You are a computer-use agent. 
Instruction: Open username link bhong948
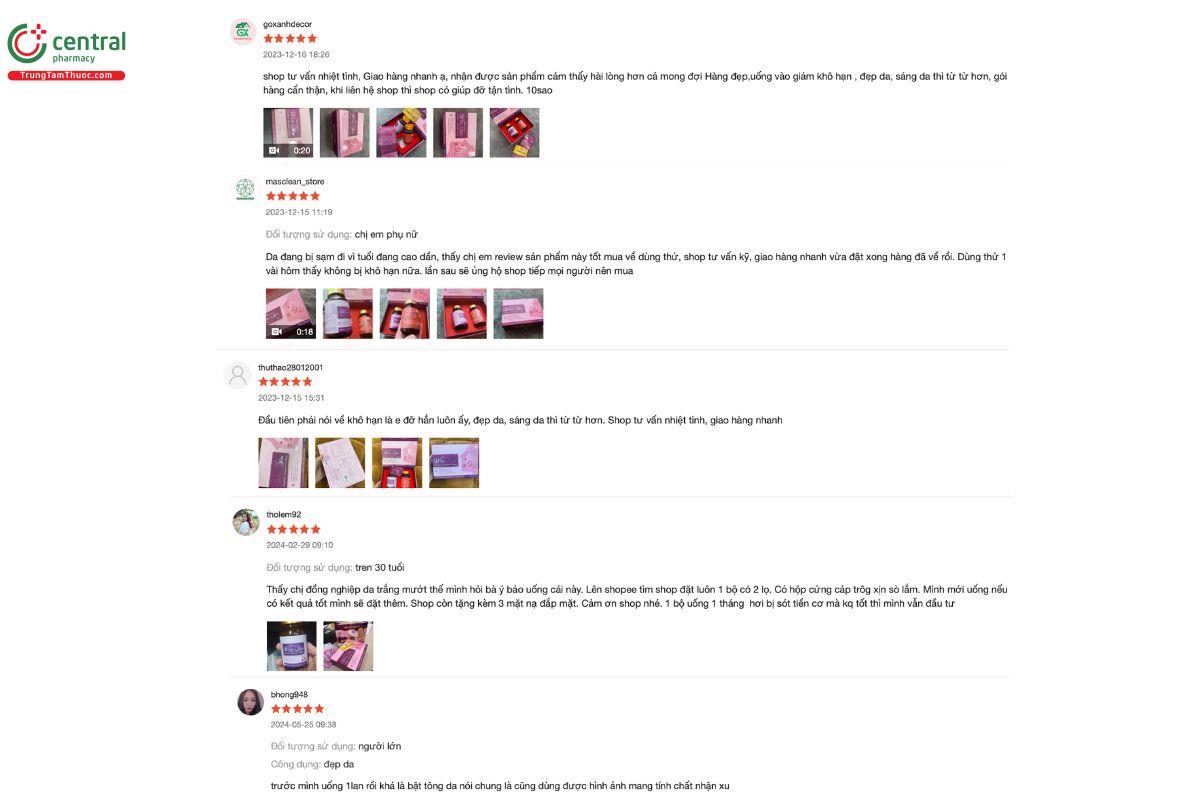point(290,695)
